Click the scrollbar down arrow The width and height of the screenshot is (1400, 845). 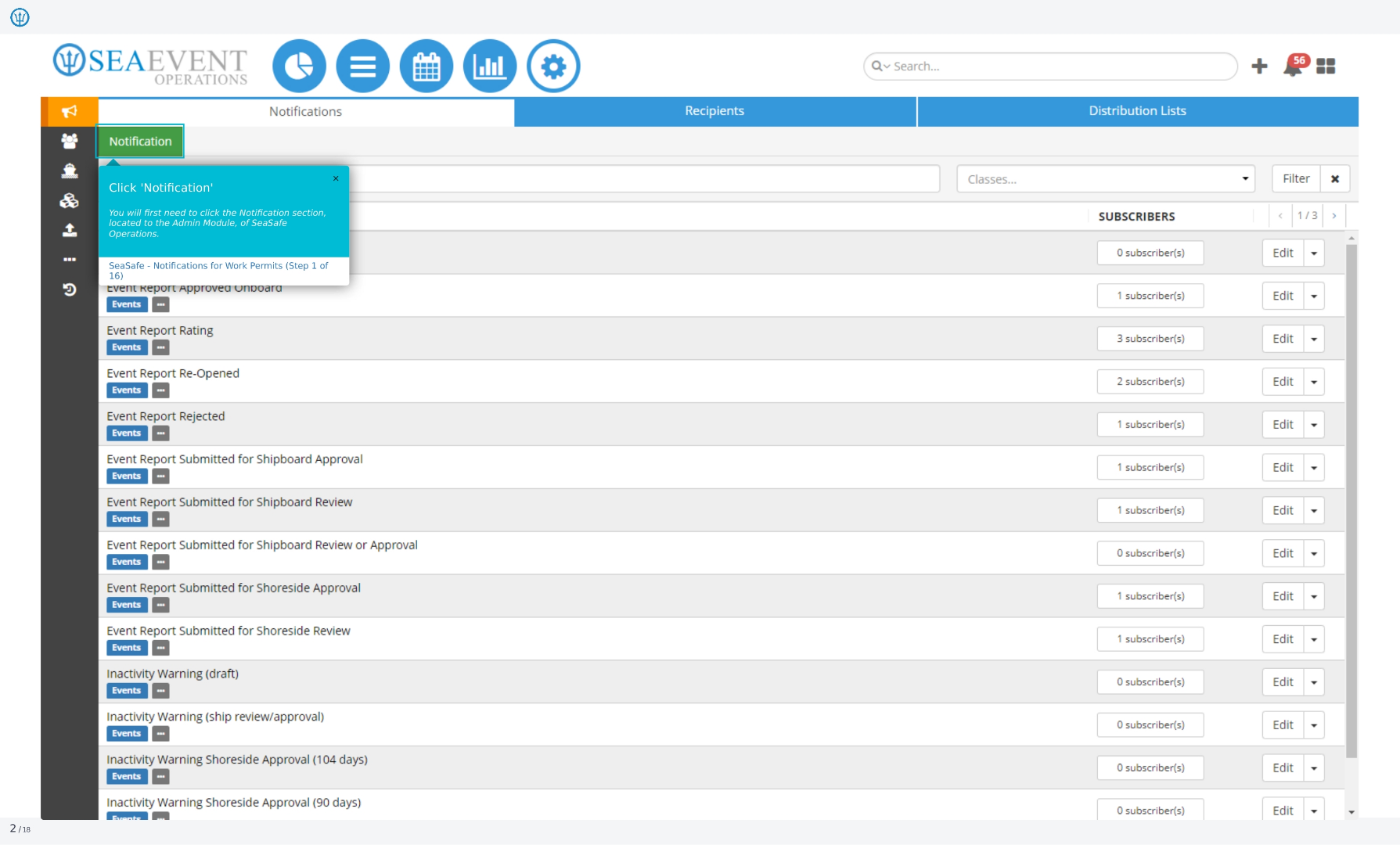1351,812
